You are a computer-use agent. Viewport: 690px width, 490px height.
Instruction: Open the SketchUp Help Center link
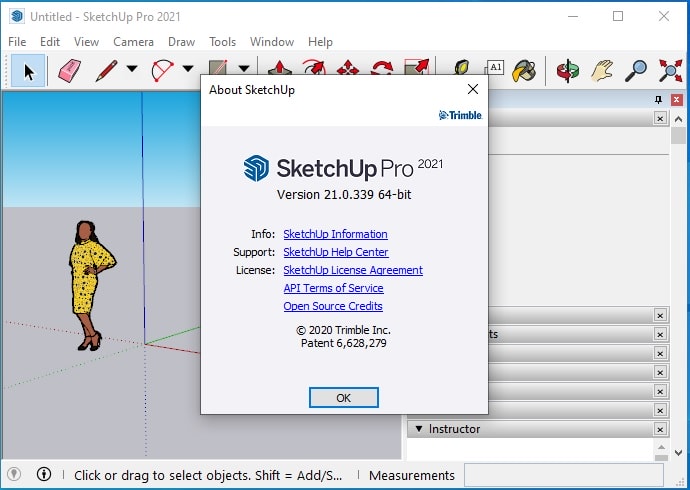(x=336, y=252)
